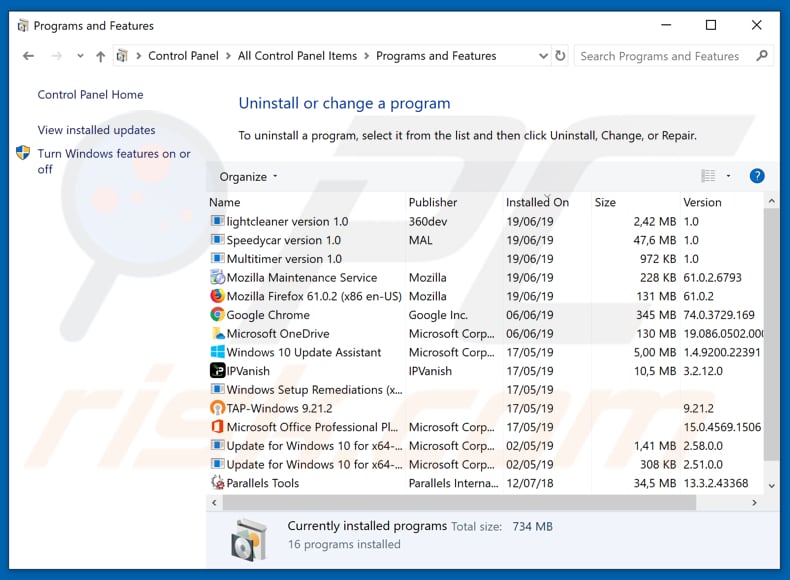This screenshot has height=580, width=790.
Task: Click the vertical scrollbar down arrow
Action: pyautogui.click(x=771, y=486)
